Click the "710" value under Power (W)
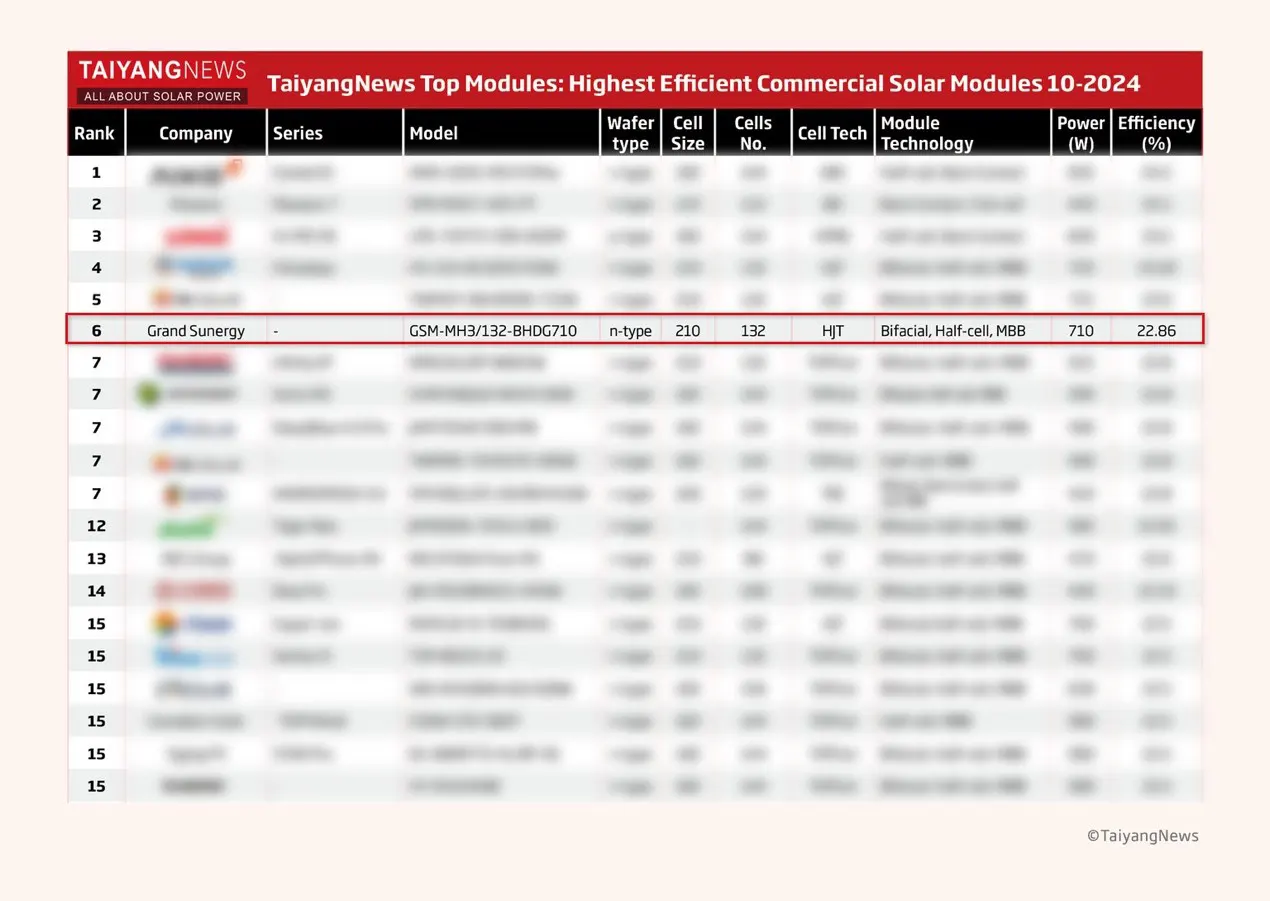Screen dimensions: 1270x901 1081,330
